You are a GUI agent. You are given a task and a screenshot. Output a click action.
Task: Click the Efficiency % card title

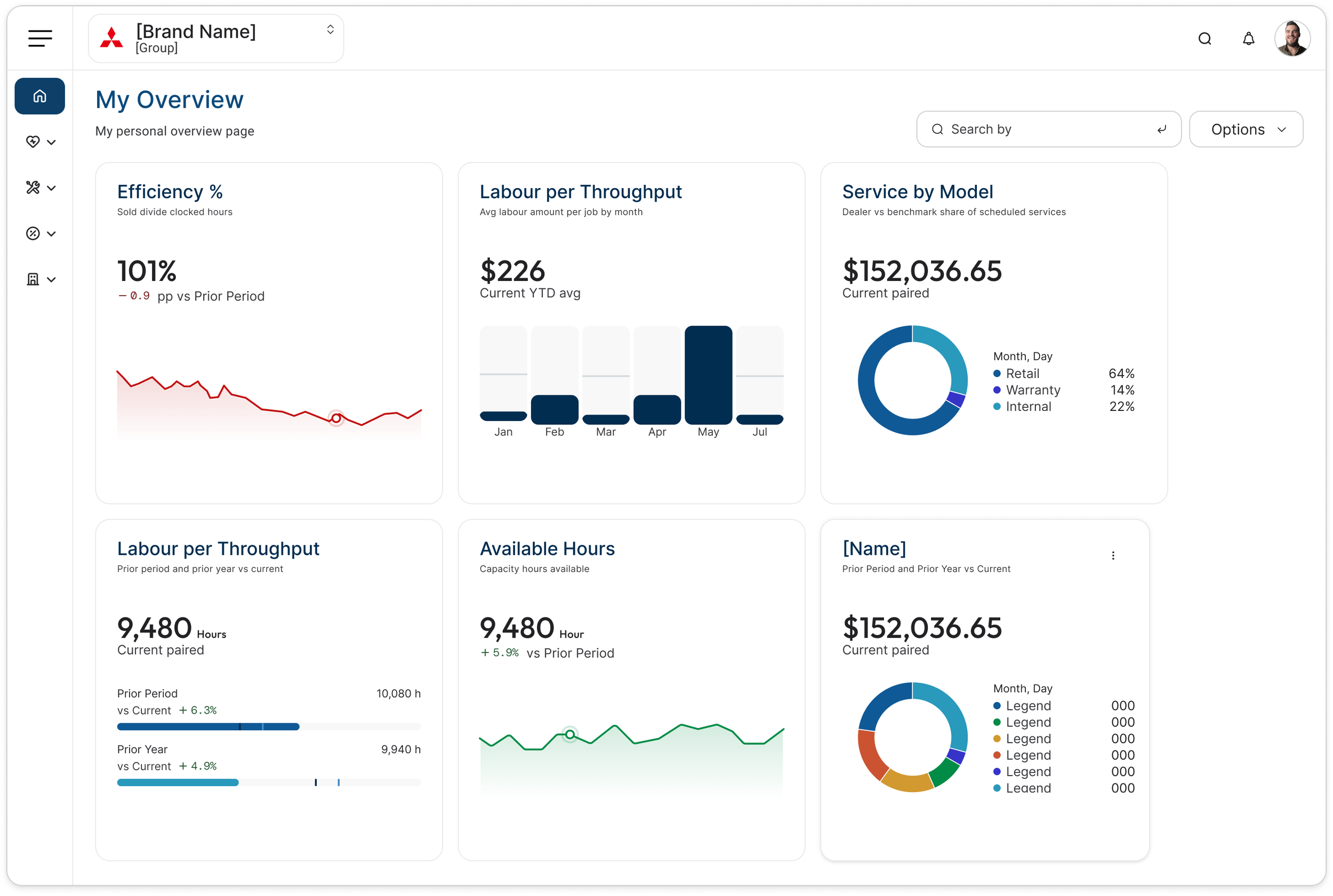[170, 191]
